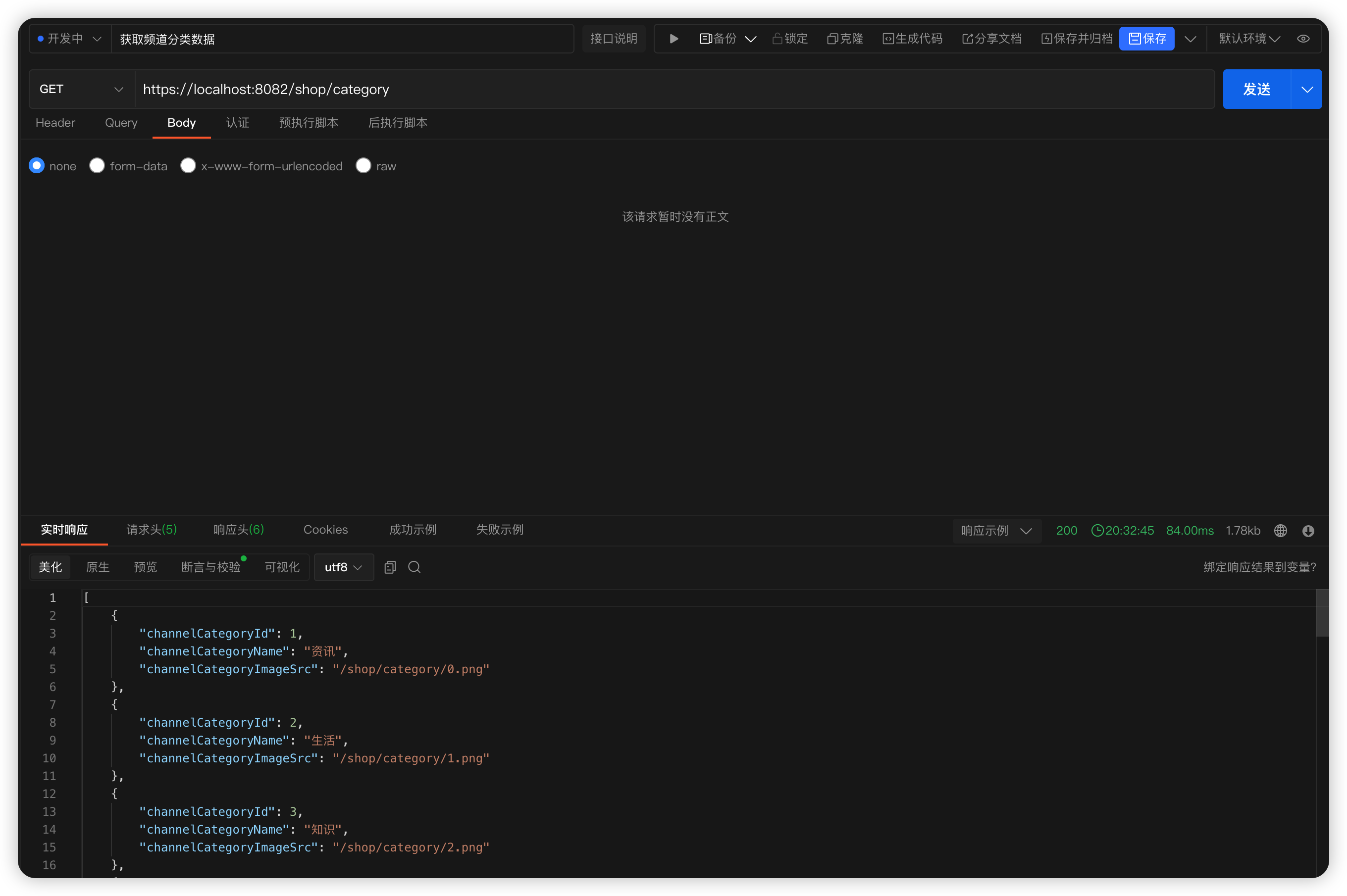The image size is (1347, 896).
Task: Click the "/shop/category/2.png" value
Action: 411,847
